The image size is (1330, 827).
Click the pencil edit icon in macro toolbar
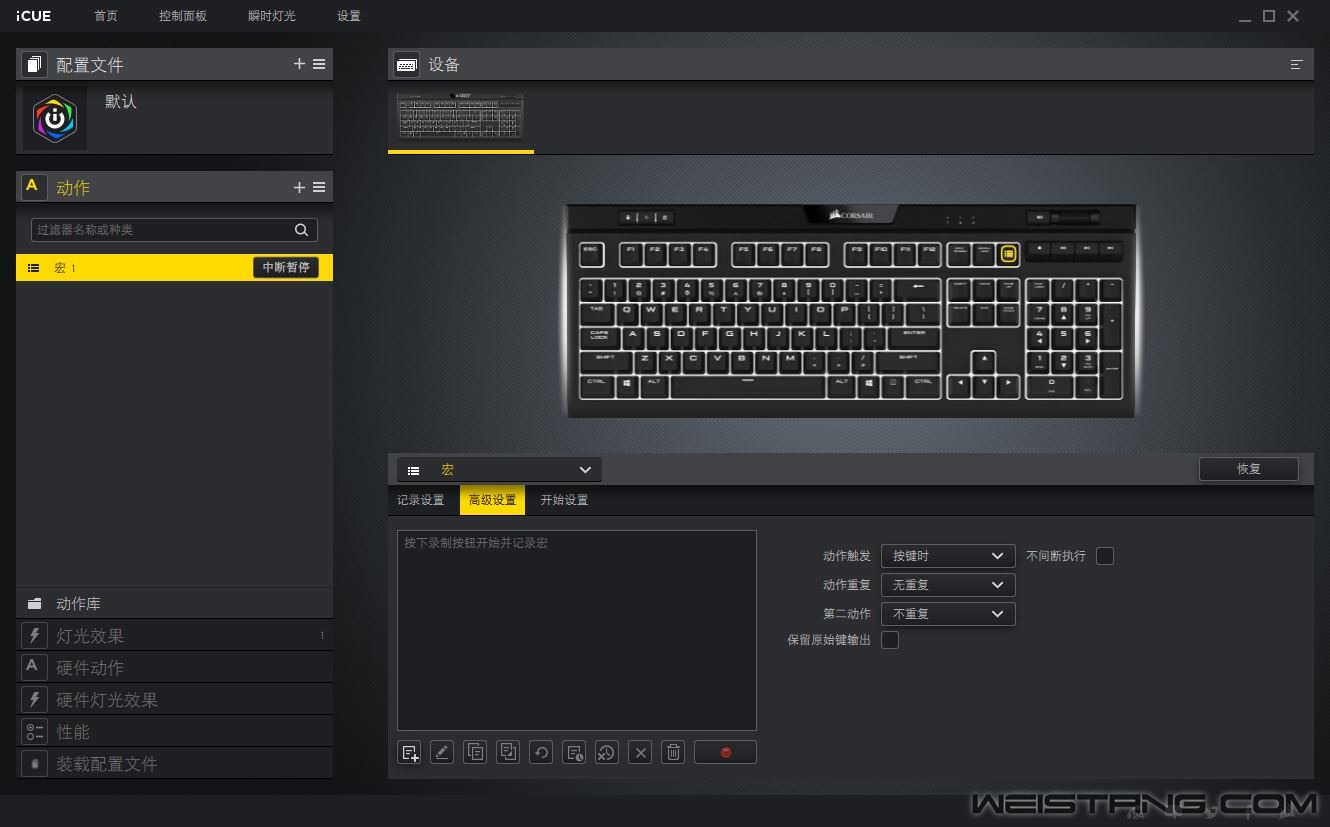tap(442, 753)
